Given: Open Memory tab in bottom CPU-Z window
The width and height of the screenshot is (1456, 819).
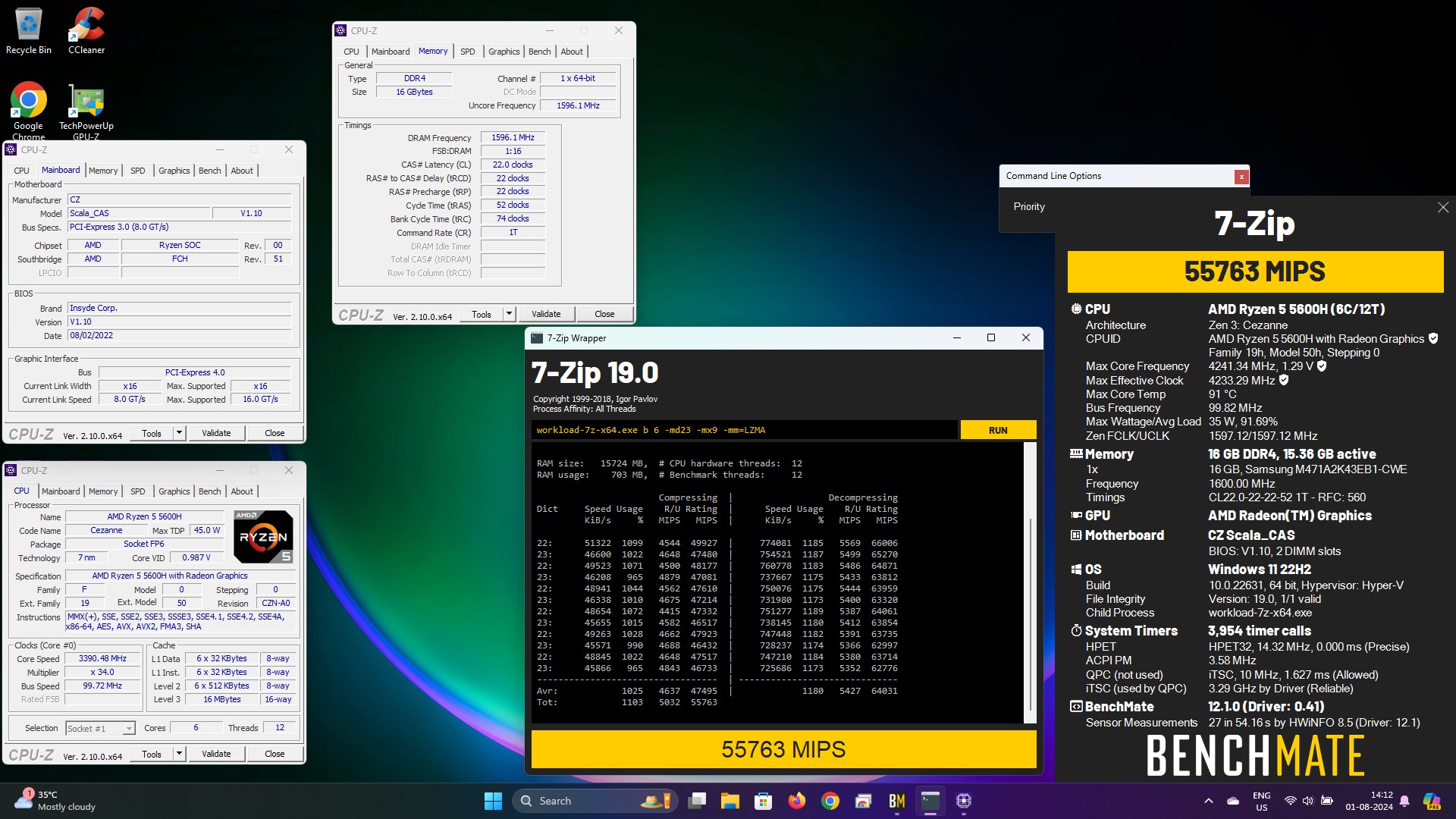Looking at the screenshot, I should (103, 491).
